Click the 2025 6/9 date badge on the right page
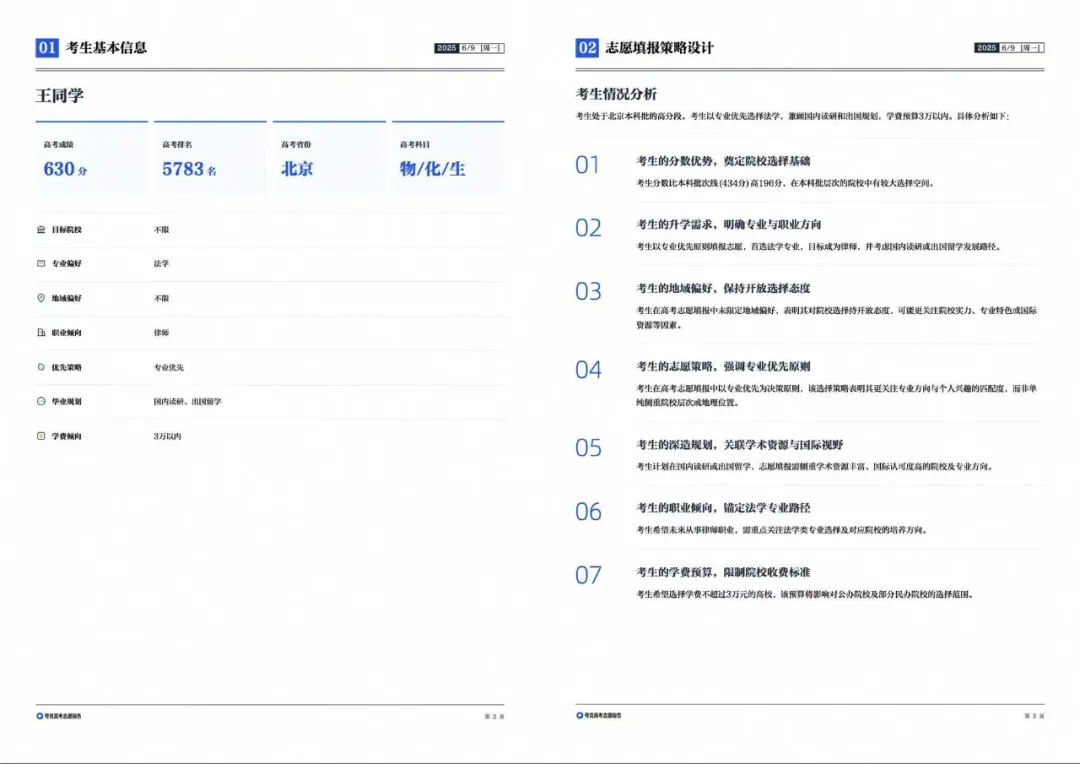This screenshot has width=1080, height=764. point(1009,48)
